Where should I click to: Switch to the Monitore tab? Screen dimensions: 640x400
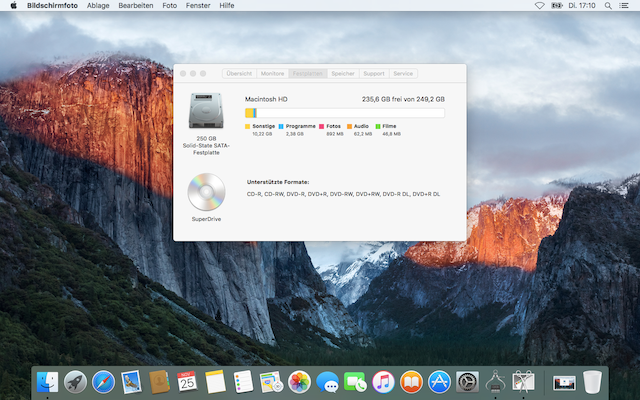tap(272, 73)
